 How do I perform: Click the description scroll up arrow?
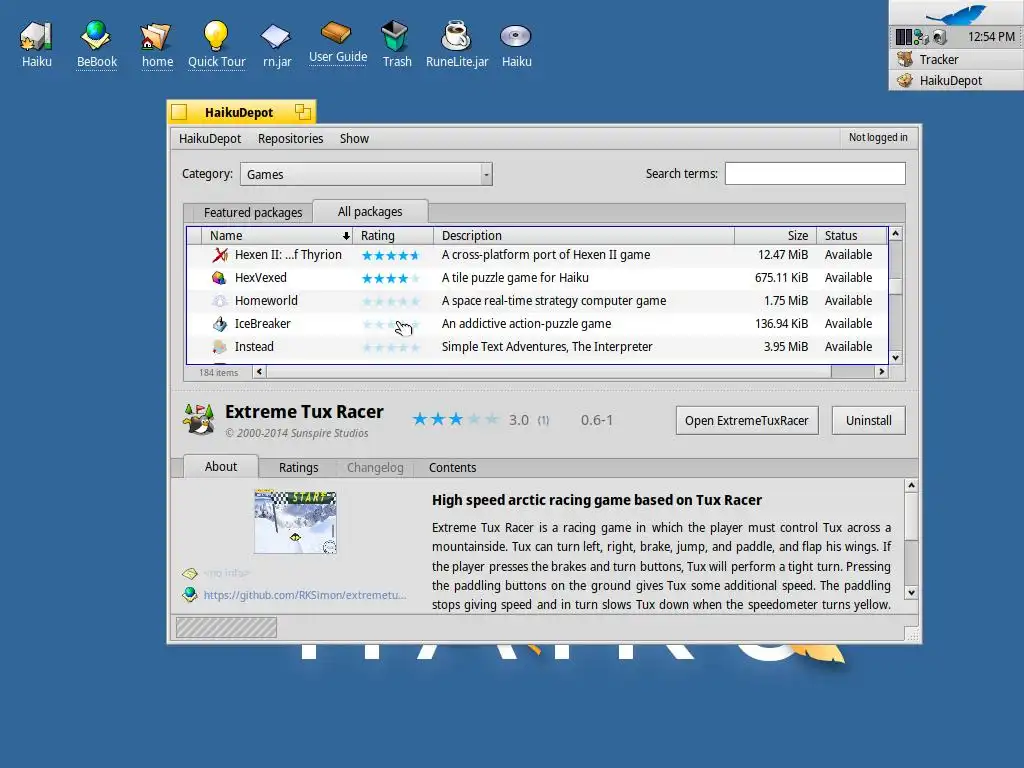(x=911, y=485)
